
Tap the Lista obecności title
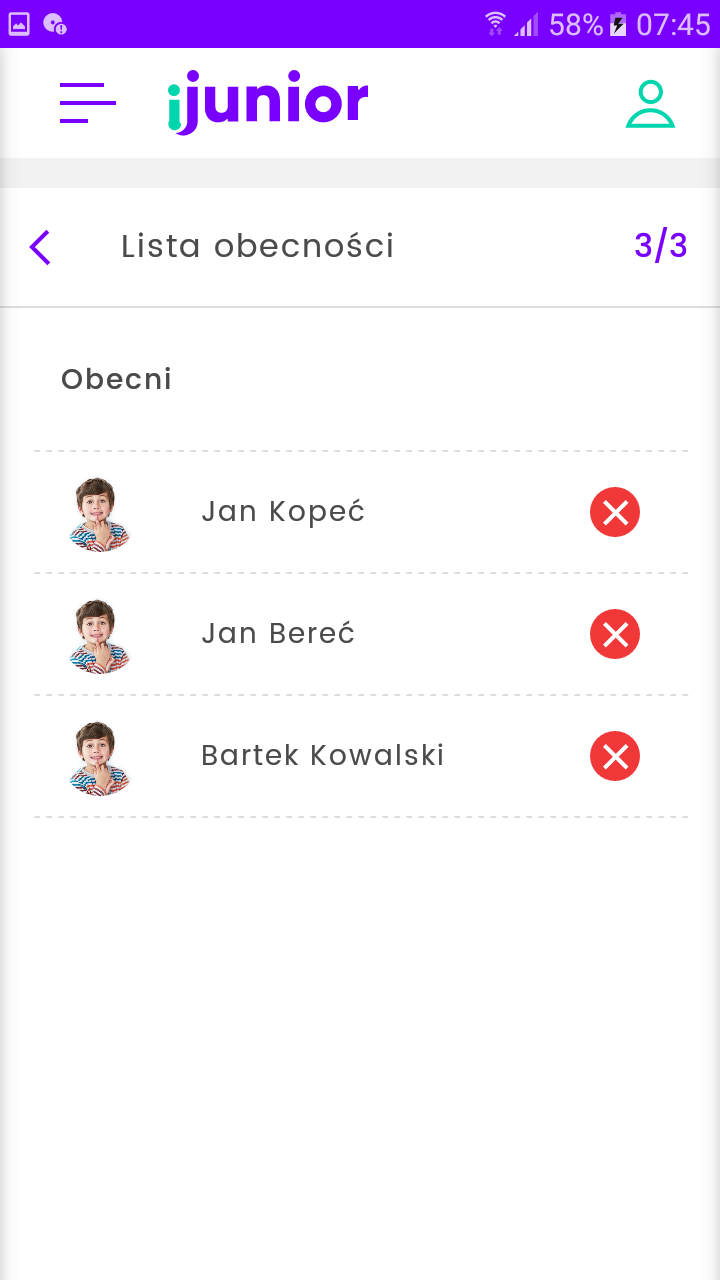[x=258, y=246]
